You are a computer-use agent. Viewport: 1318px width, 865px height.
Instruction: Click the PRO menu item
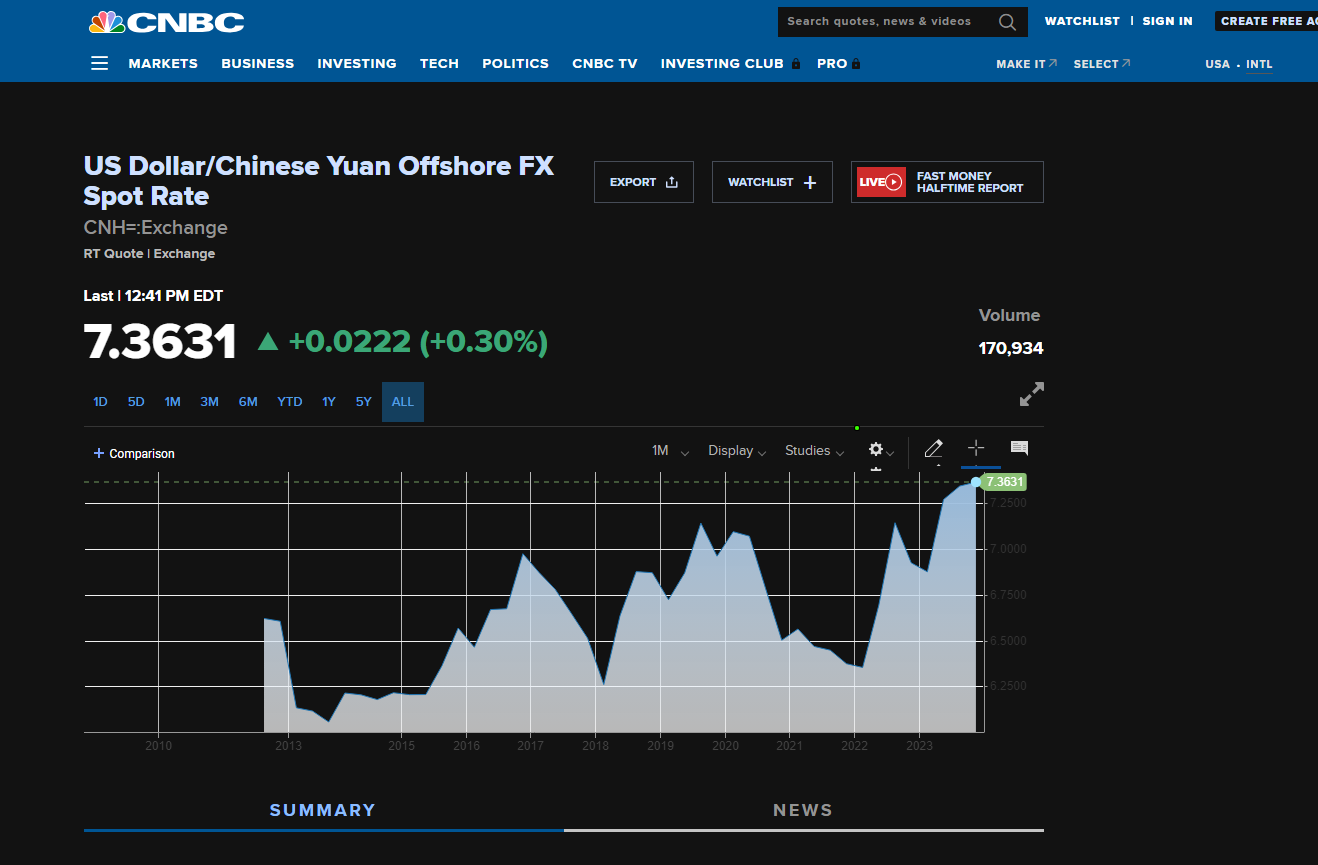(x=832, y=63)
